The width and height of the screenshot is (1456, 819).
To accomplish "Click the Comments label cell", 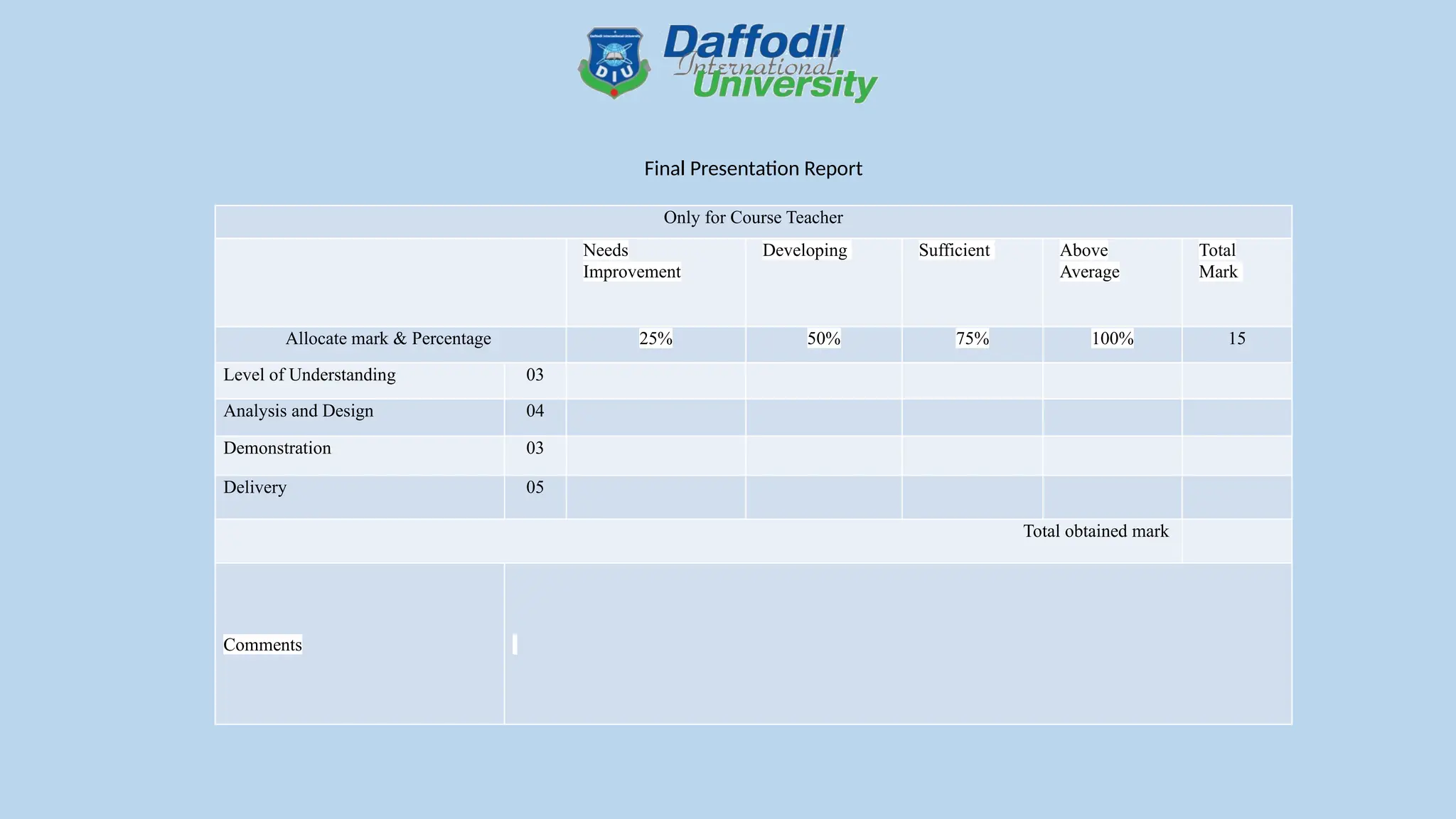I will click(360, 644).
